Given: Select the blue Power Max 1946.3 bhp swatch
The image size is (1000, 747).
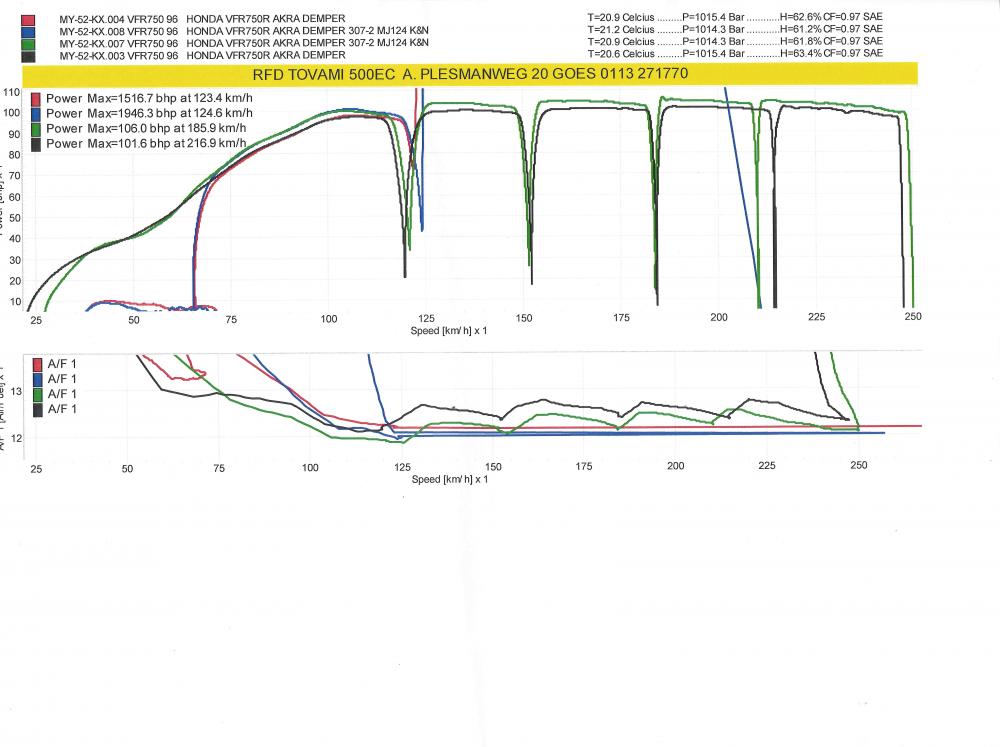Looking at the screenshot, I should [x=37, y=115].
